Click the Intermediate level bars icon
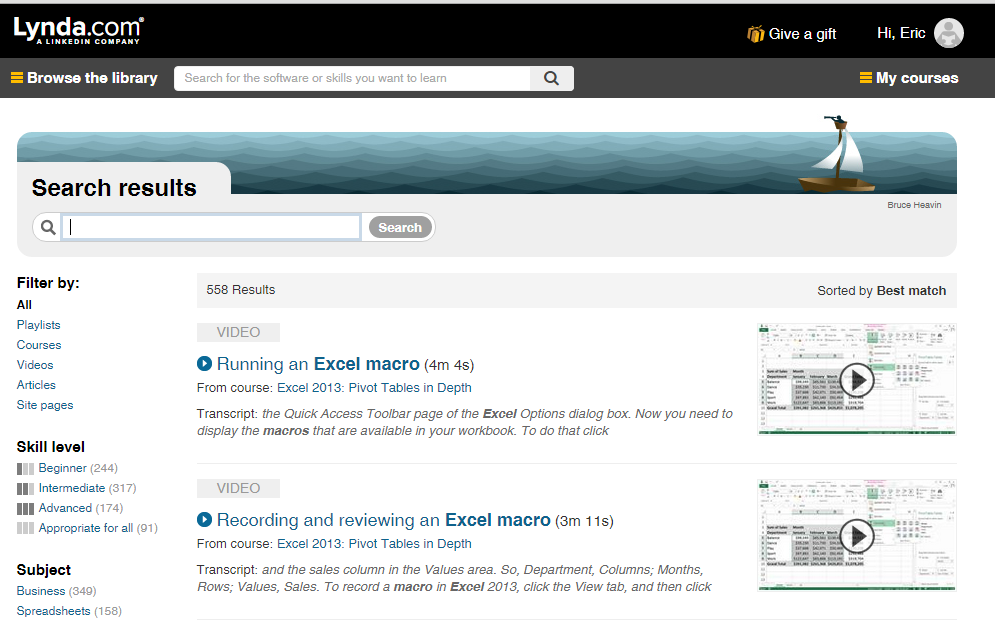Image resolution: width=995 pixels, height=622 pixels. pos(25,489)
